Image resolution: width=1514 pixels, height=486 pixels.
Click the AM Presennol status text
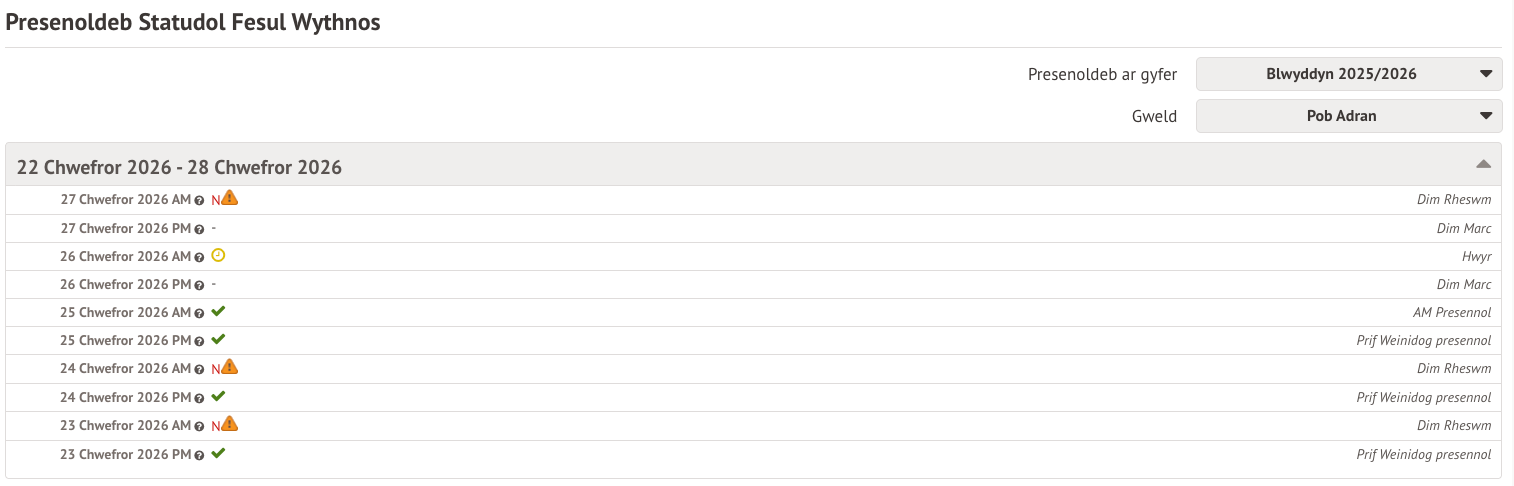(x=1452, y=313)
